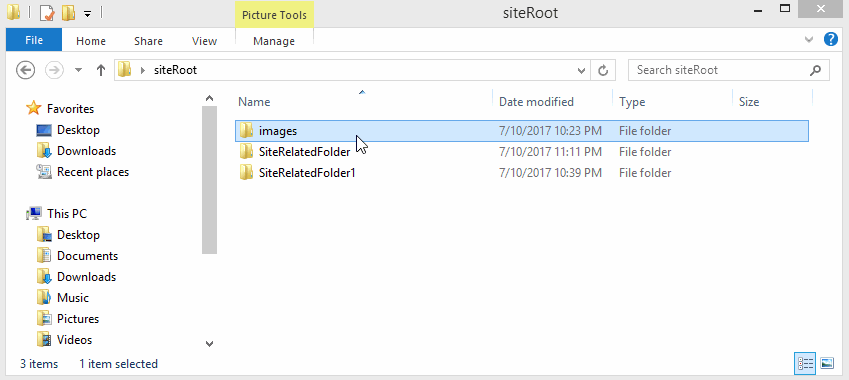Open the Customize Quick Access Toolbar dropdown

click(87, 14)
